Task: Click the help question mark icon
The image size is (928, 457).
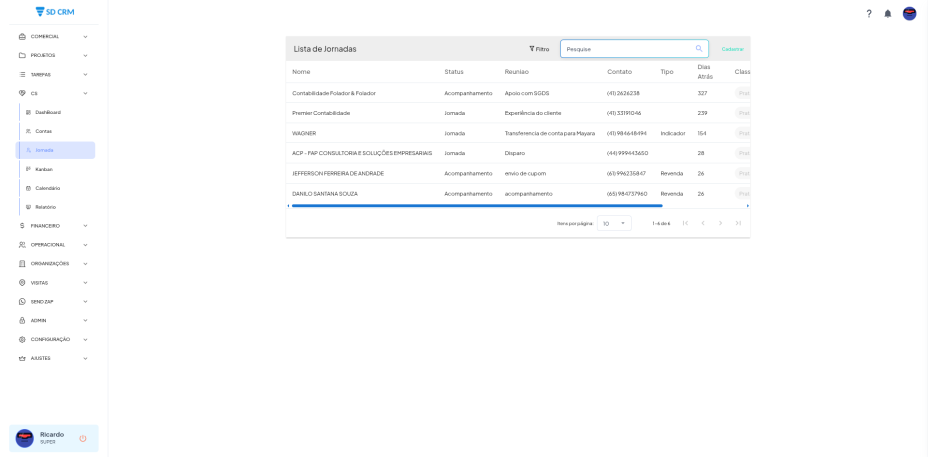Action: click(869, 13)
